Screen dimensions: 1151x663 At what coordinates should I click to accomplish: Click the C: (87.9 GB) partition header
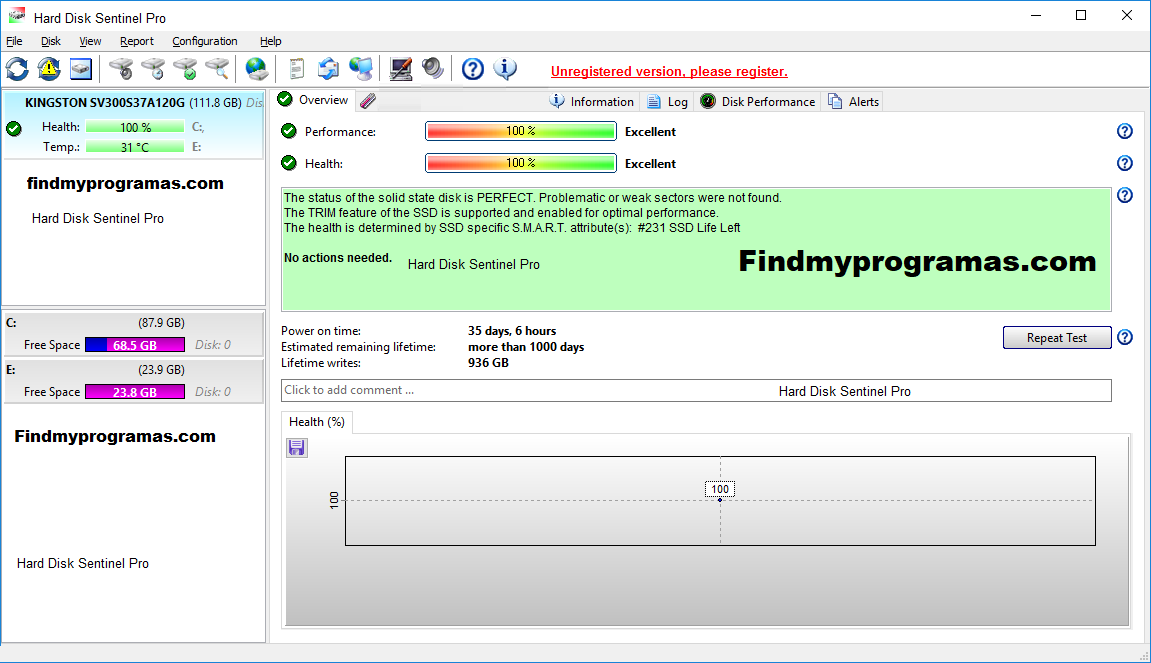click(134, 322)
